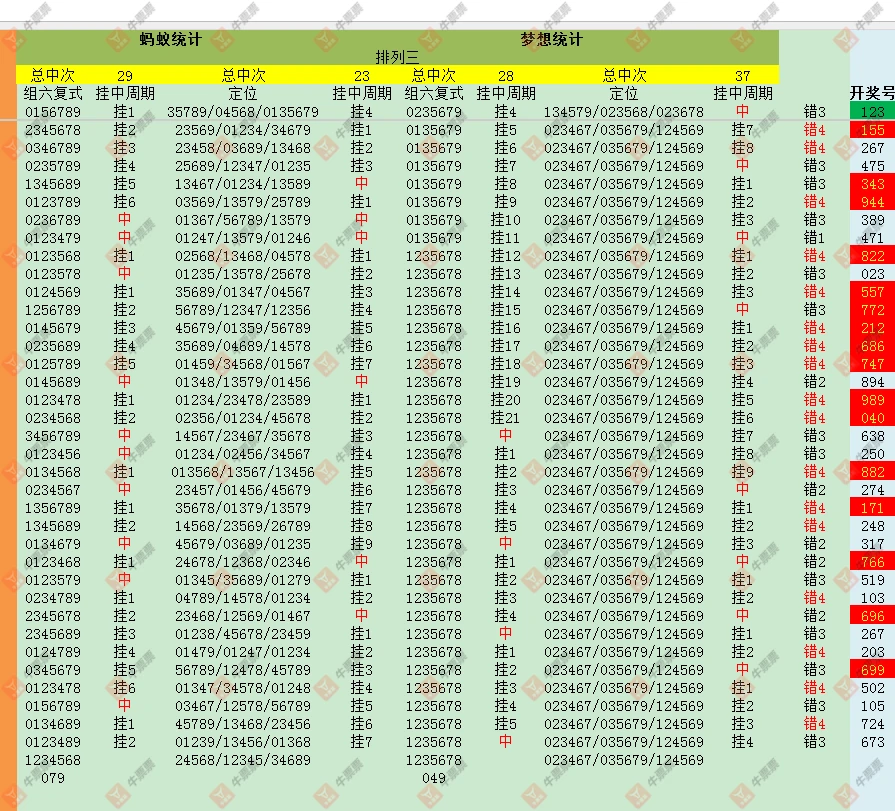Click the green 123 draw number cell
The height and width of the screenshot is (811, 895).
[872, 111]
